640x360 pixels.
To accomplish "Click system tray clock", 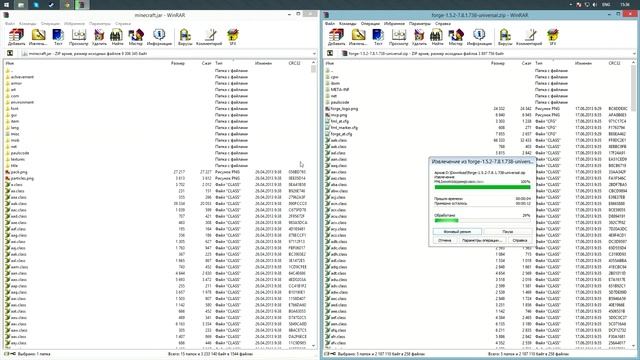I will (x=624, y=5).
